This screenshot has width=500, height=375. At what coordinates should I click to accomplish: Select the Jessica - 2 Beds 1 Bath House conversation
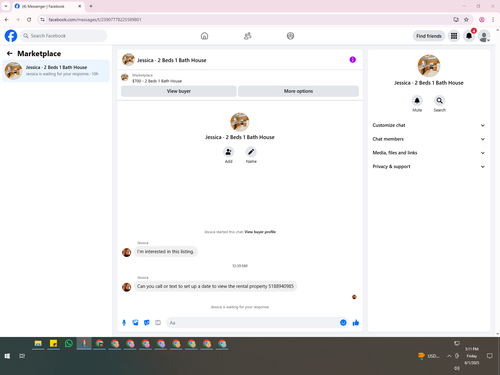56,71
